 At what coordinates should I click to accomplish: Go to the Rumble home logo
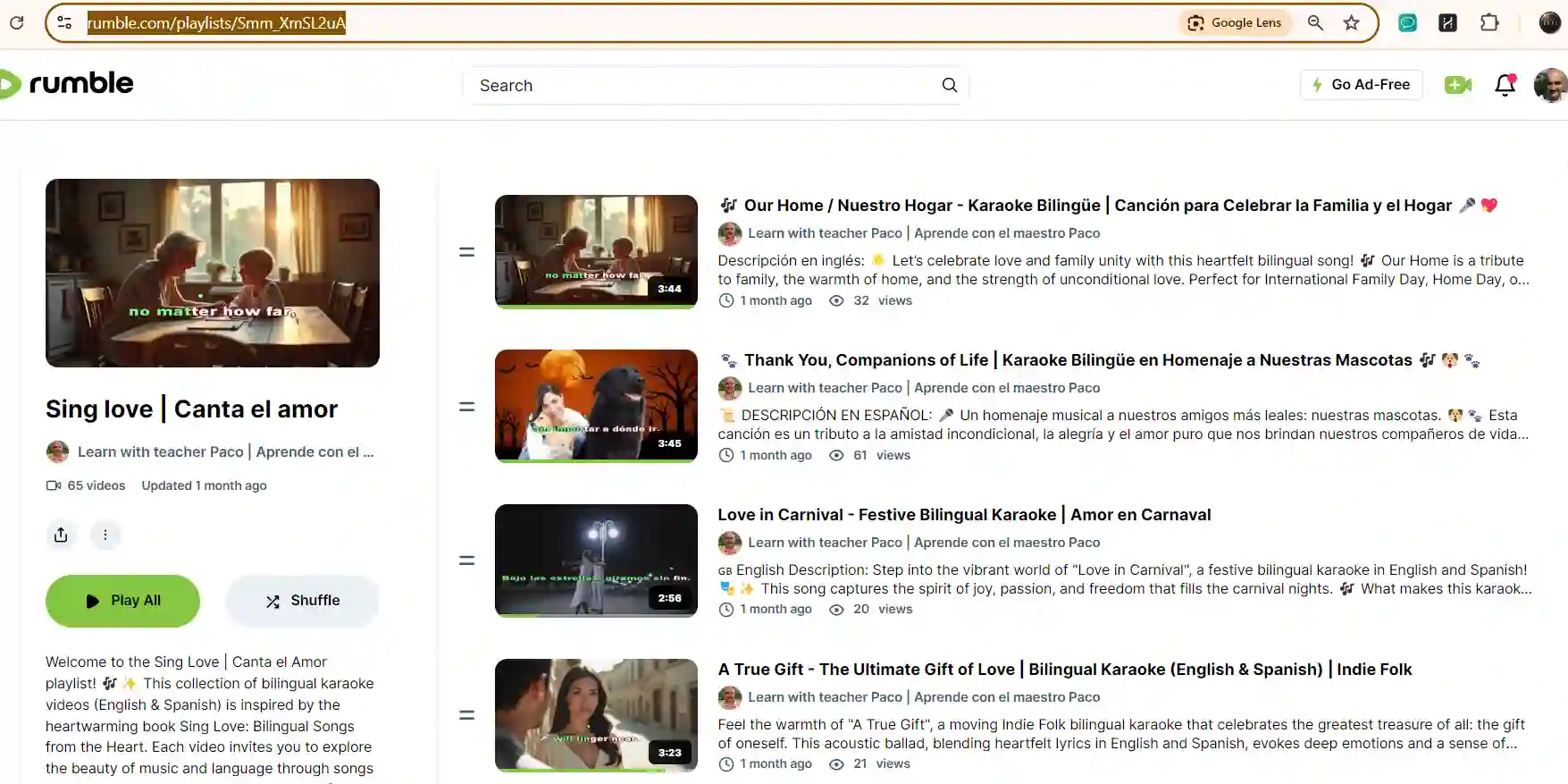coord(67,83)
